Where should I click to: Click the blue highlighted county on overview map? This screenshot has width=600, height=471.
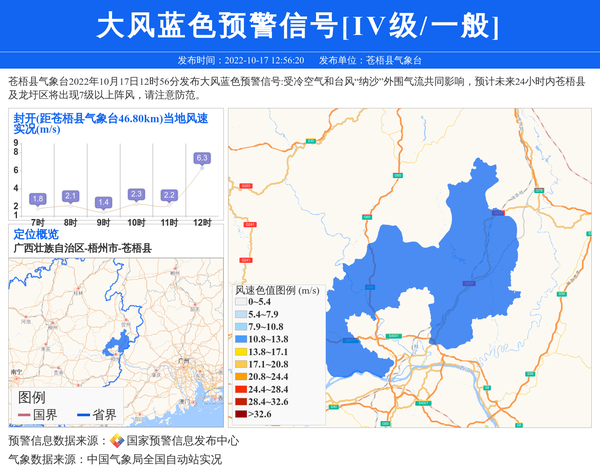coord(121,347)
